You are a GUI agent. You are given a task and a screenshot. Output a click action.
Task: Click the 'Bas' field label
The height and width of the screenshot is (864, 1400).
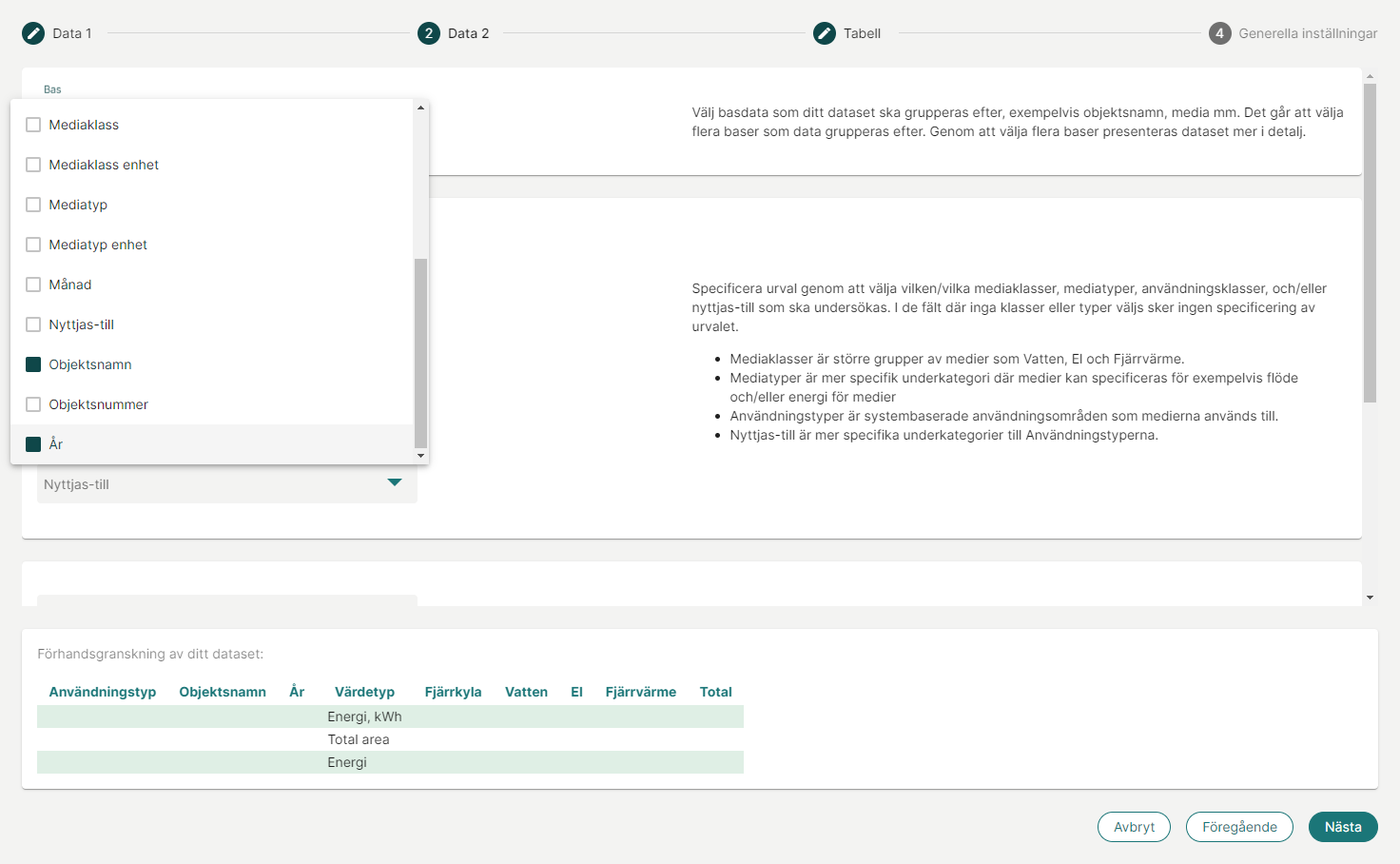(x=52, y=89)
